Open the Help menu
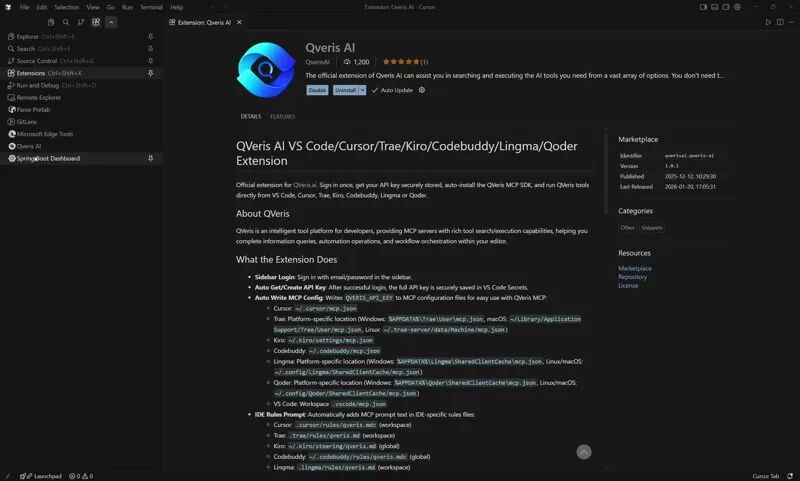Screen dimensions: 800x481 click(177, 7)
